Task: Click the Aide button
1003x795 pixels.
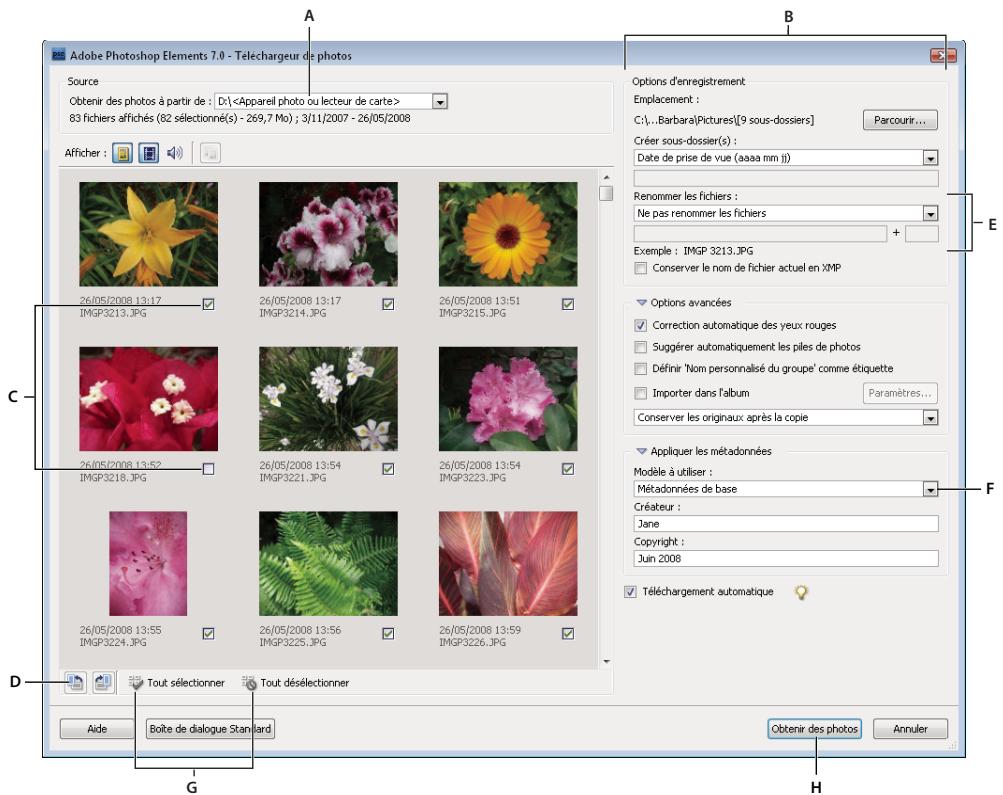Action: [x=97, y=729]
